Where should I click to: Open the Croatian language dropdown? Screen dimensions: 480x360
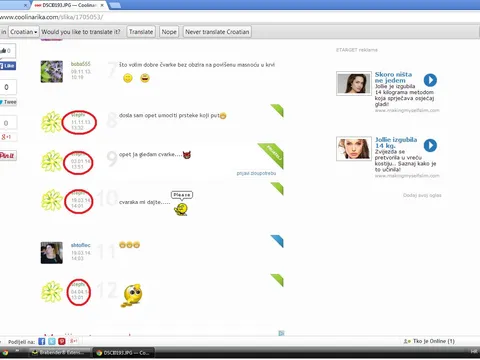click(24, 32)
